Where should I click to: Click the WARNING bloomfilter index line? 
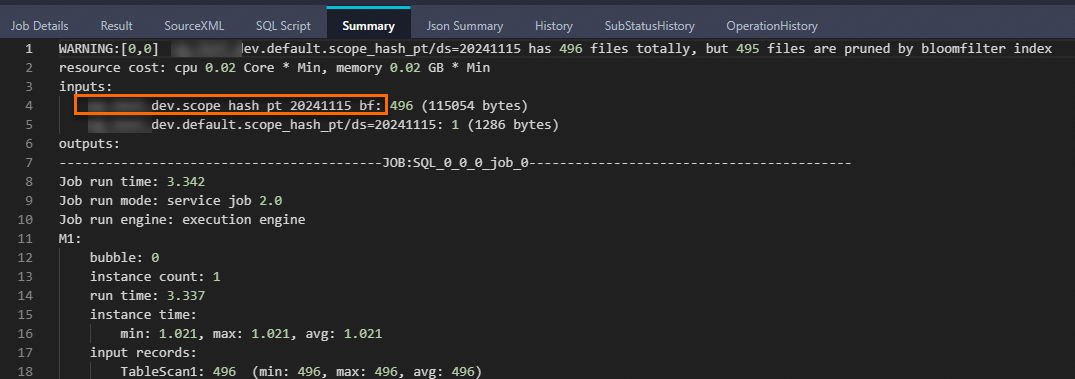pos(555,49)
